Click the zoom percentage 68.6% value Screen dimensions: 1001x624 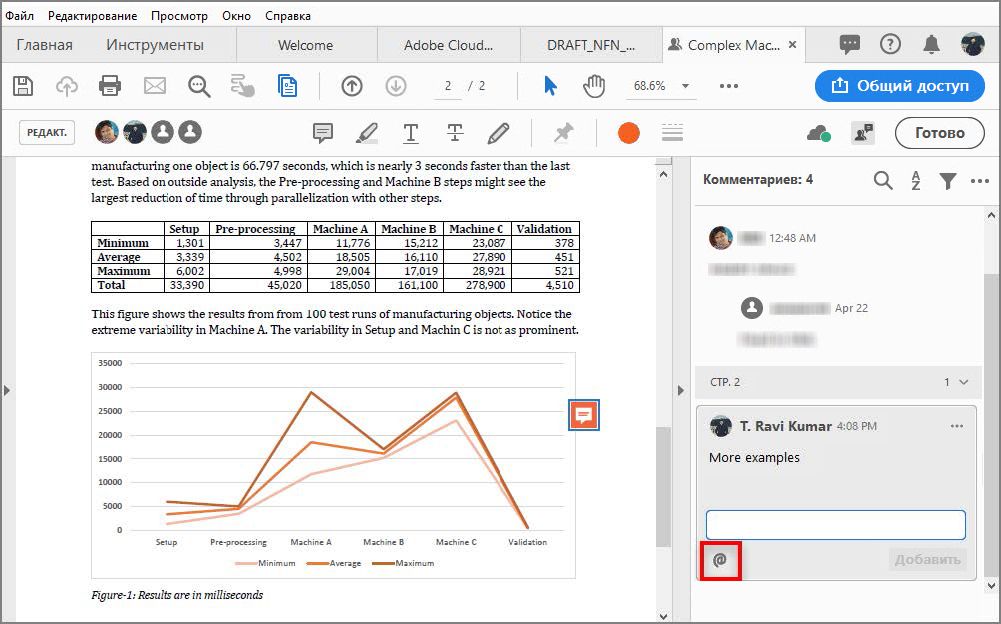click(x=649, y=86)
